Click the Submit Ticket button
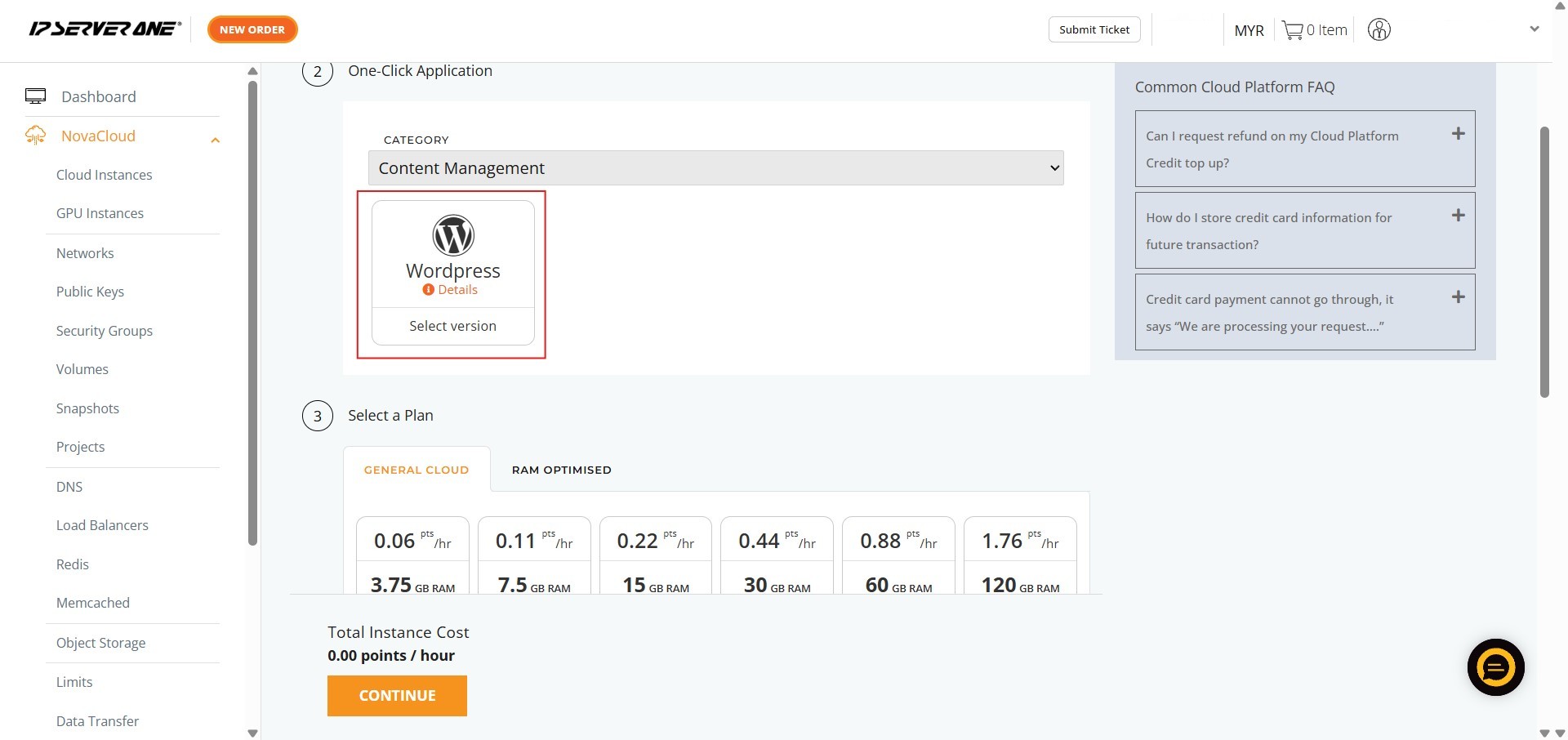 pyautogui.click(x=1094, y=29)
